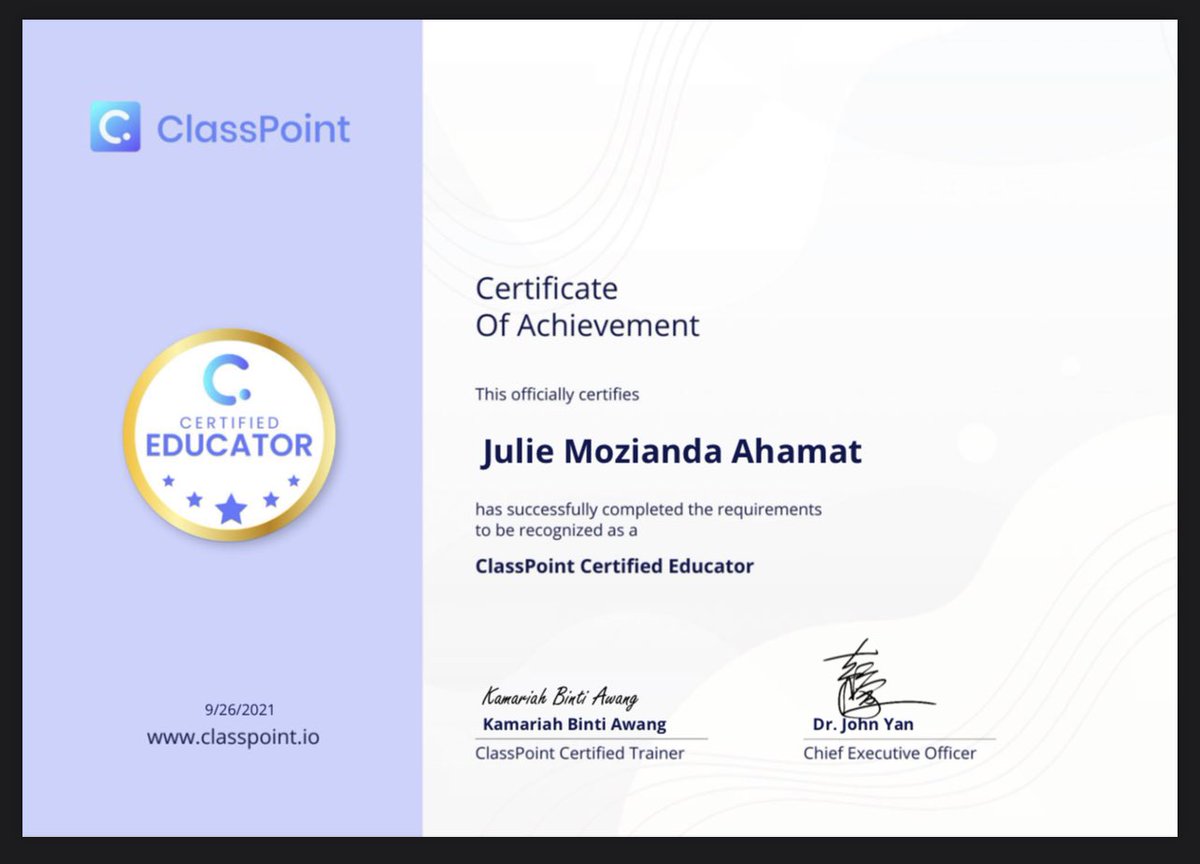This screenshot has width=1200, height=864.
Task: Click the Certified Educator gold badge
Action: click(x=230, y=435)
